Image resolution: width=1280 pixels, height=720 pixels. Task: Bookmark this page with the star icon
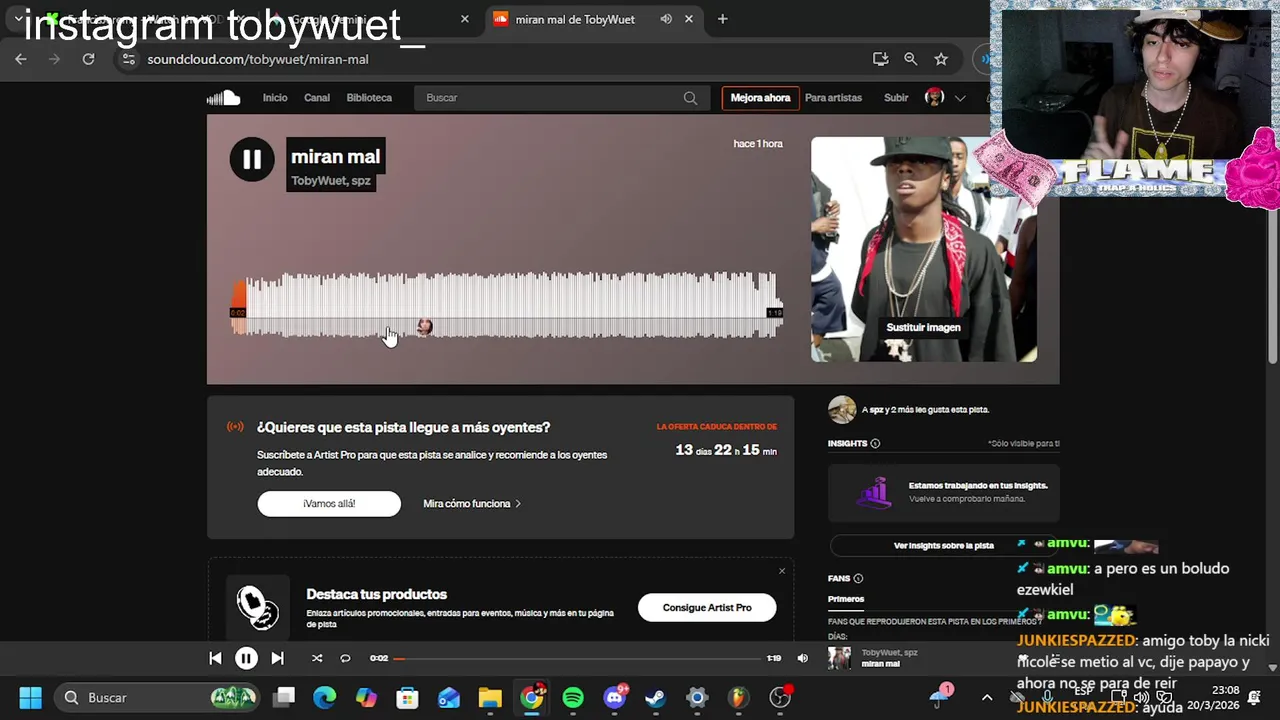click(941, 59)
